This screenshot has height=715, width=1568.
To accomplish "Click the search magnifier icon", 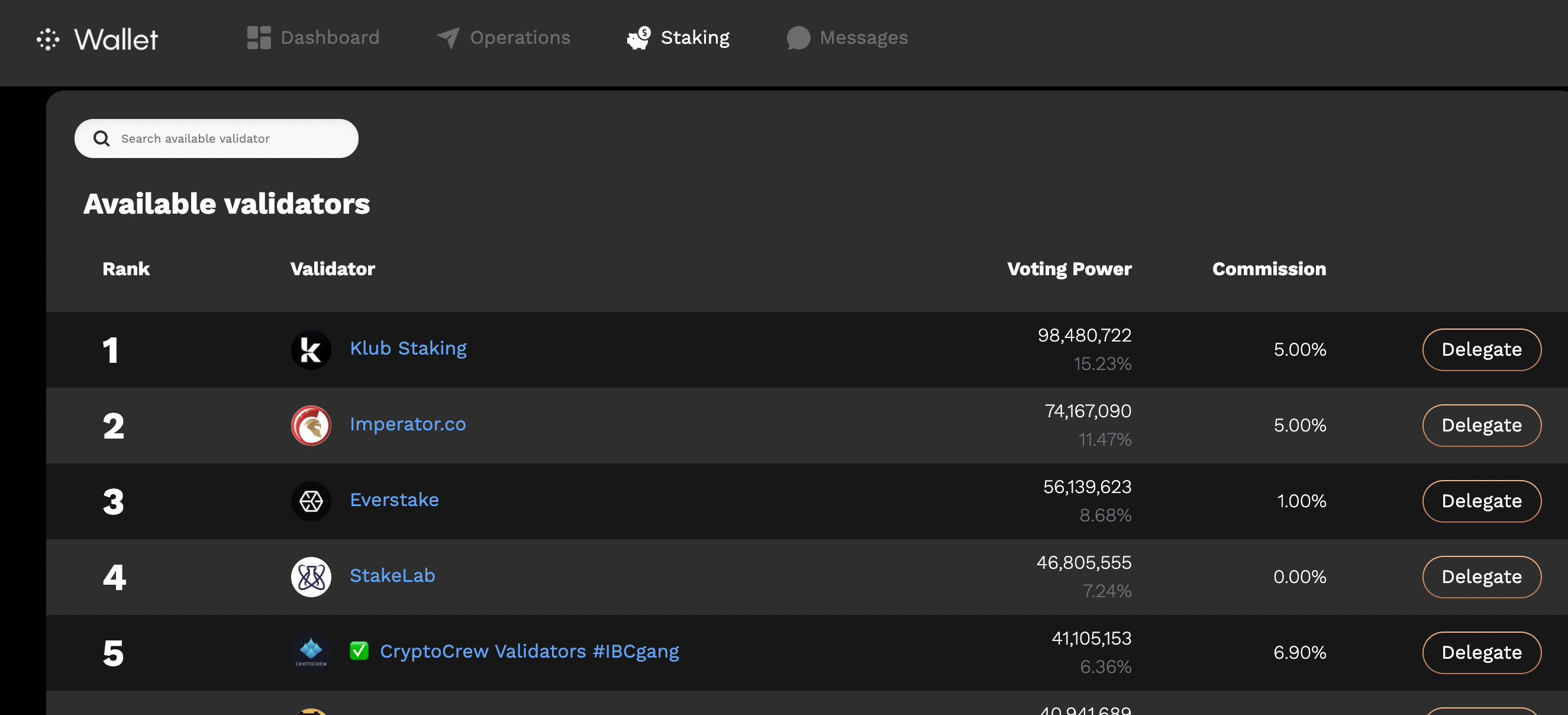I will coord(102,139).
